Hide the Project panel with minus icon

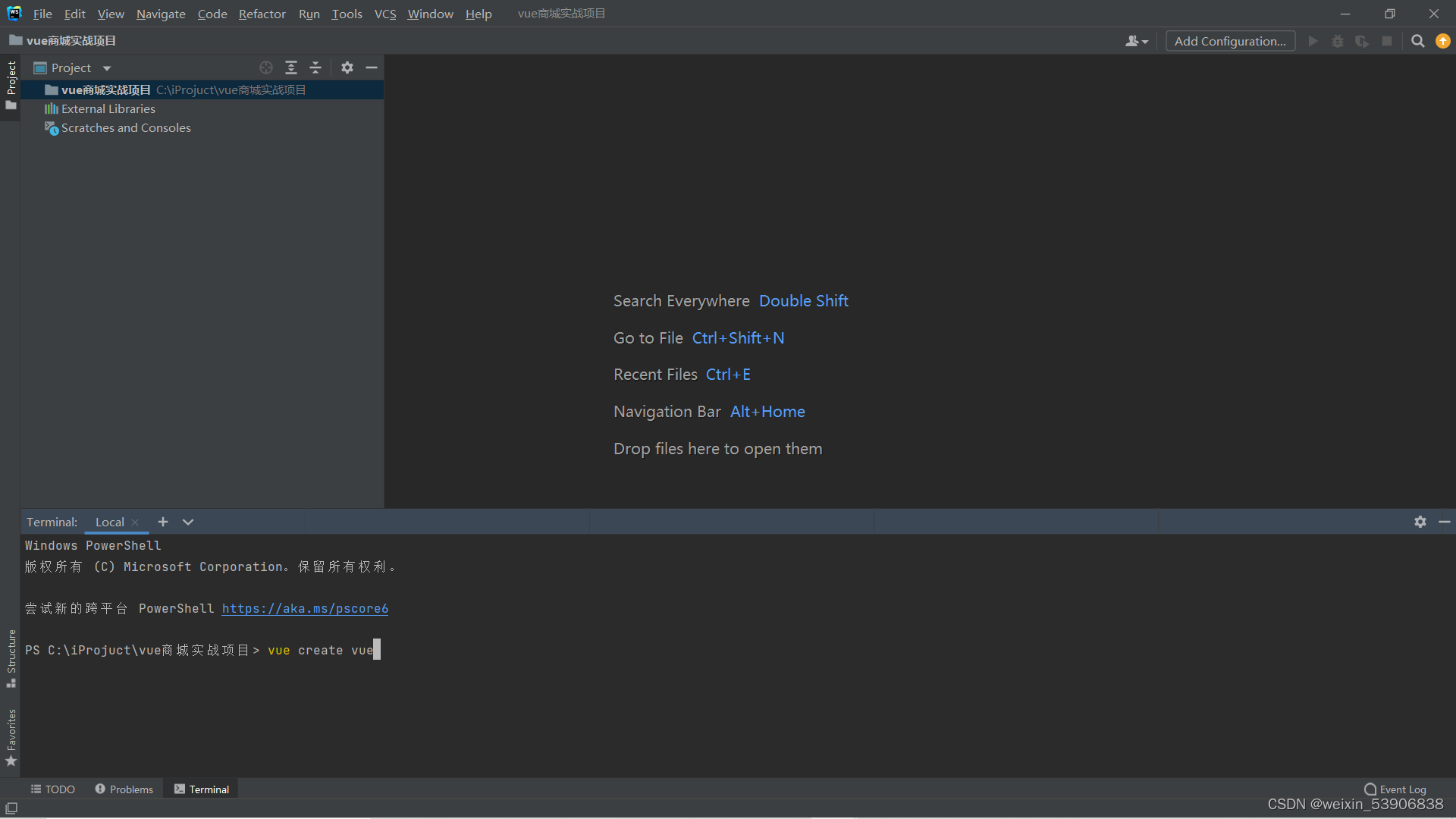pos(372,67)
